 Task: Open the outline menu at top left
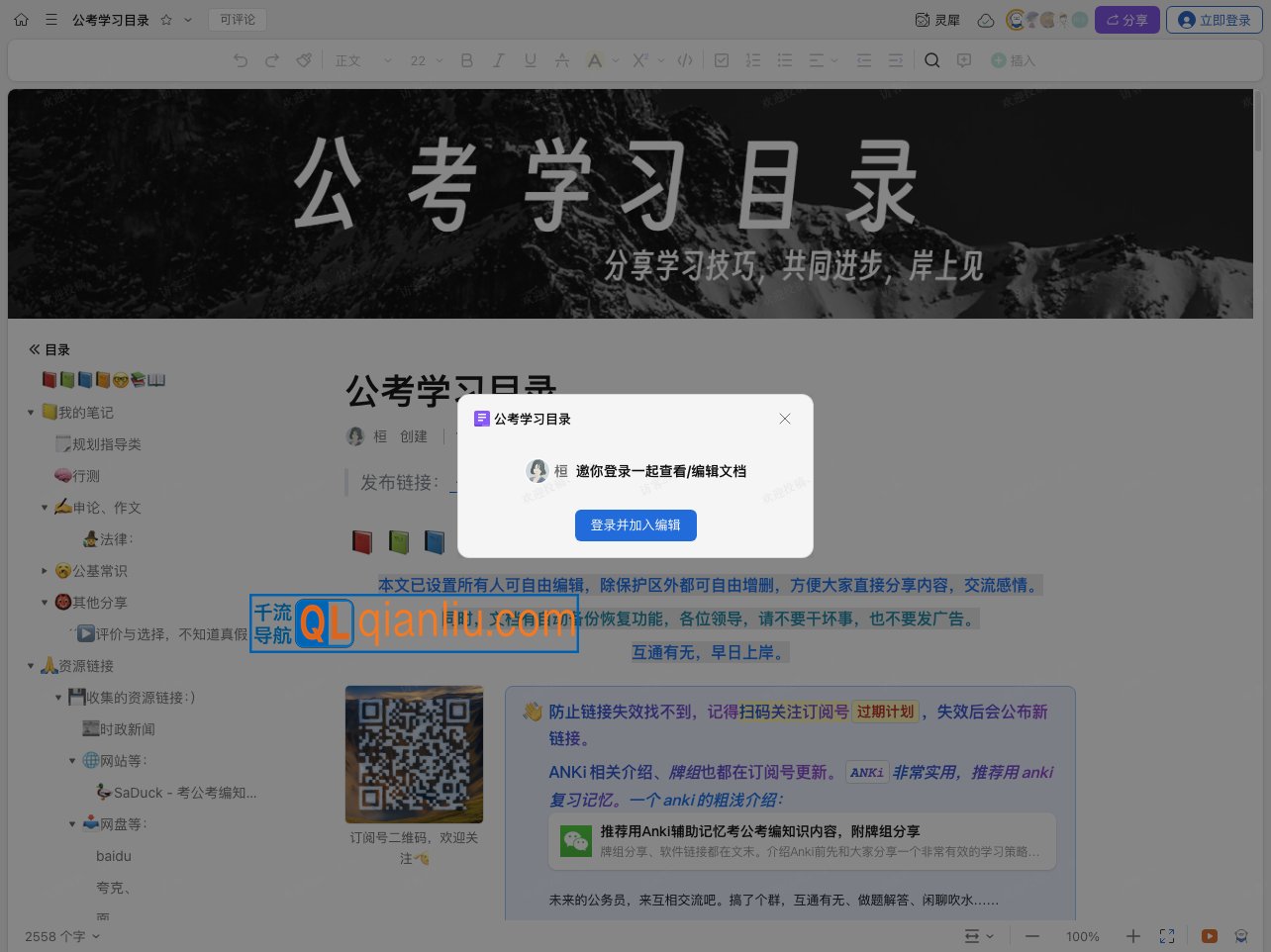(50, 19)
